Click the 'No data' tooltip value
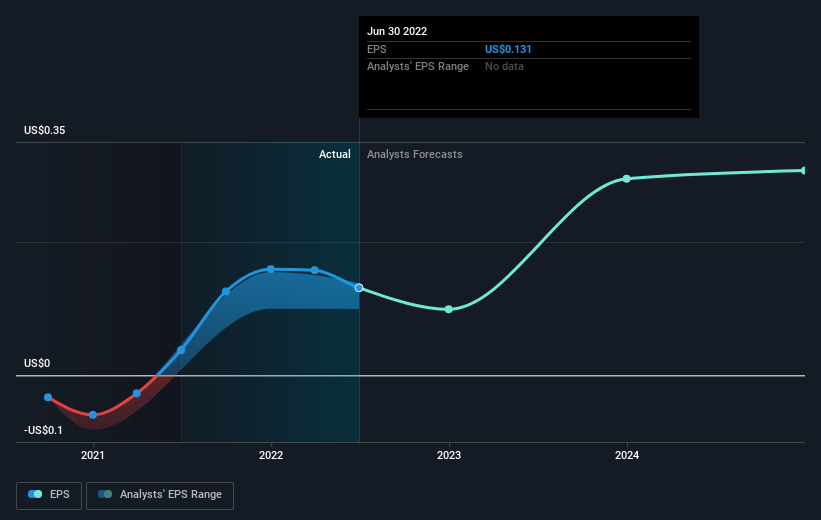 pos(504,67)
